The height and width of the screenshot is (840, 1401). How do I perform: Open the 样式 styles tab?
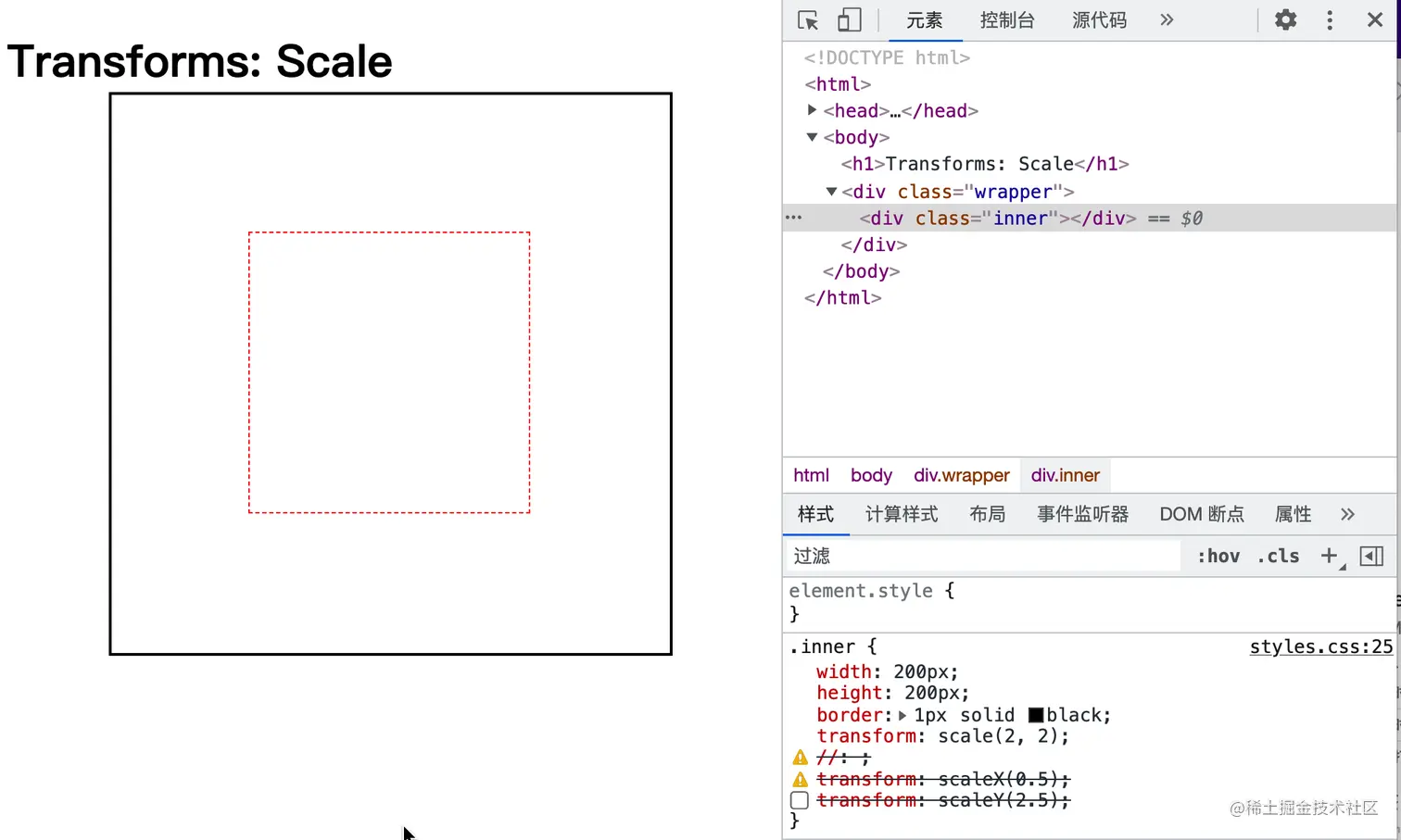click(816, 514)
